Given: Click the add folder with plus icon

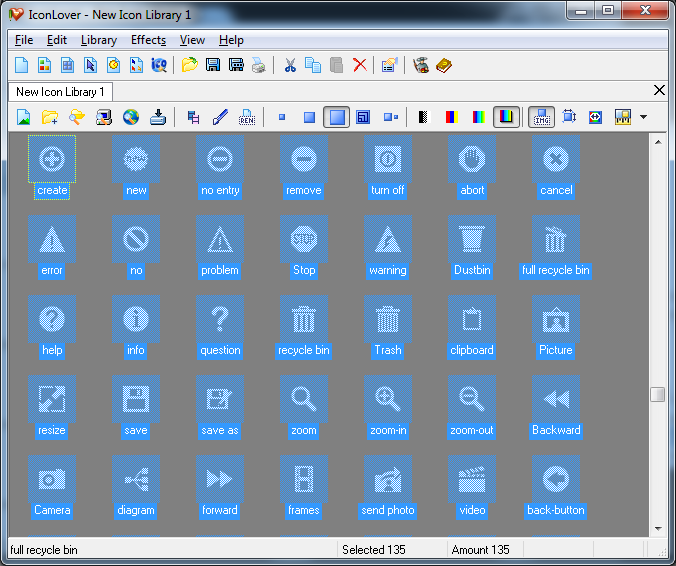Looking at the screenshot, I should point(50,117).
